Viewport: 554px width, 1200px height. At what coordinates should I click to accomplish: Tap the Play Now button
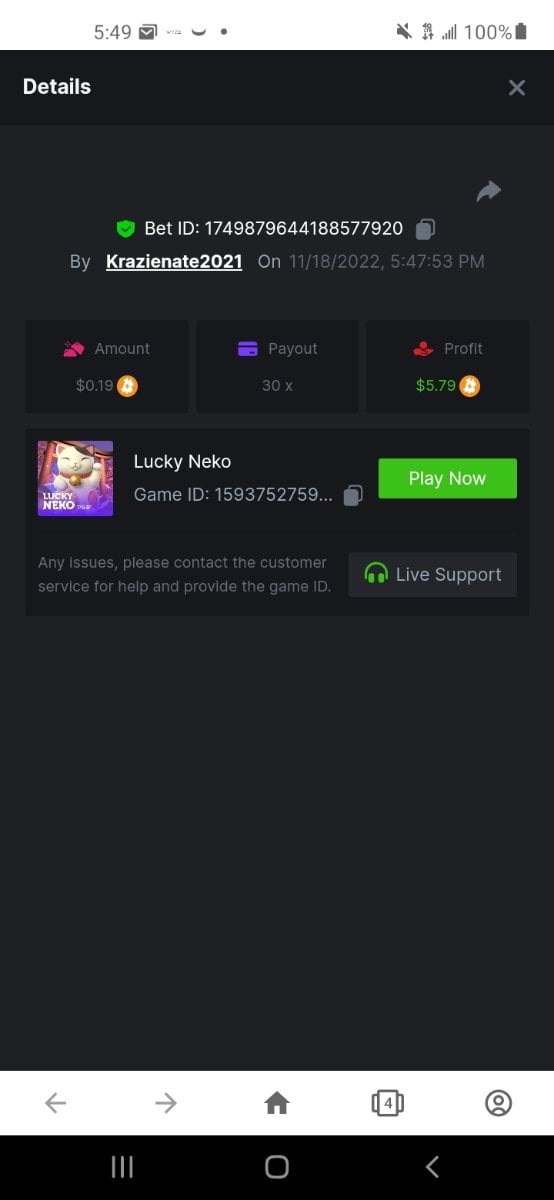click(x=447, y=478)
